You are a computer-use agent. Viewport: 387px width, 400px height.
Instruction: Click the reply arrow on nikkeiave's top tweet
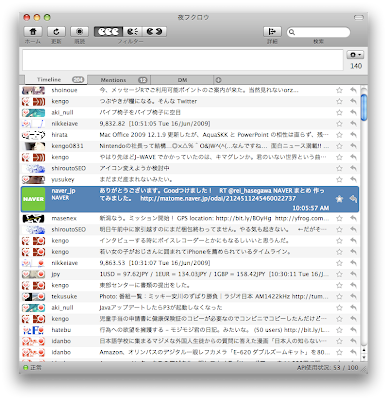coord(353,124)
